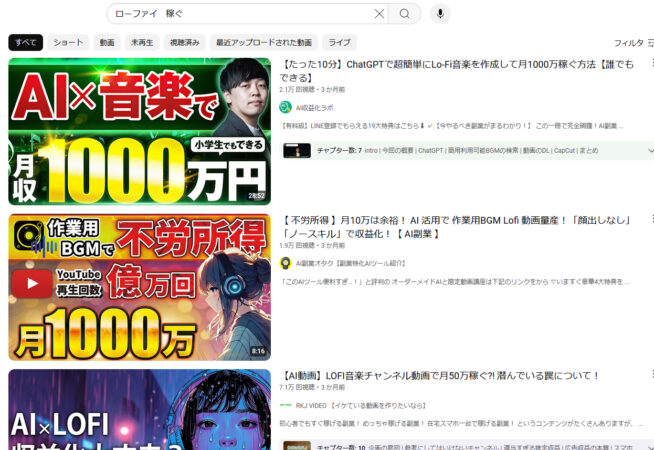Click the chapter preview thumbnail beside チャプター数: 7

(x=297, y=151)
